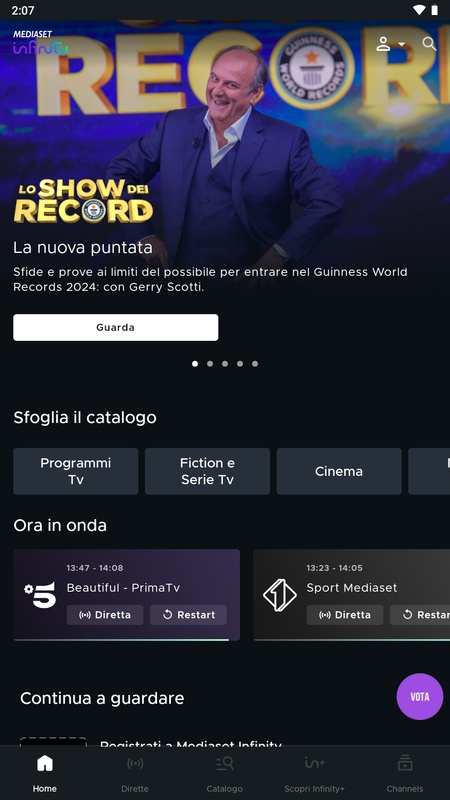The image size is (450, 800).
Task: Jump to the last carousel dot
Action: click(255, 364)
